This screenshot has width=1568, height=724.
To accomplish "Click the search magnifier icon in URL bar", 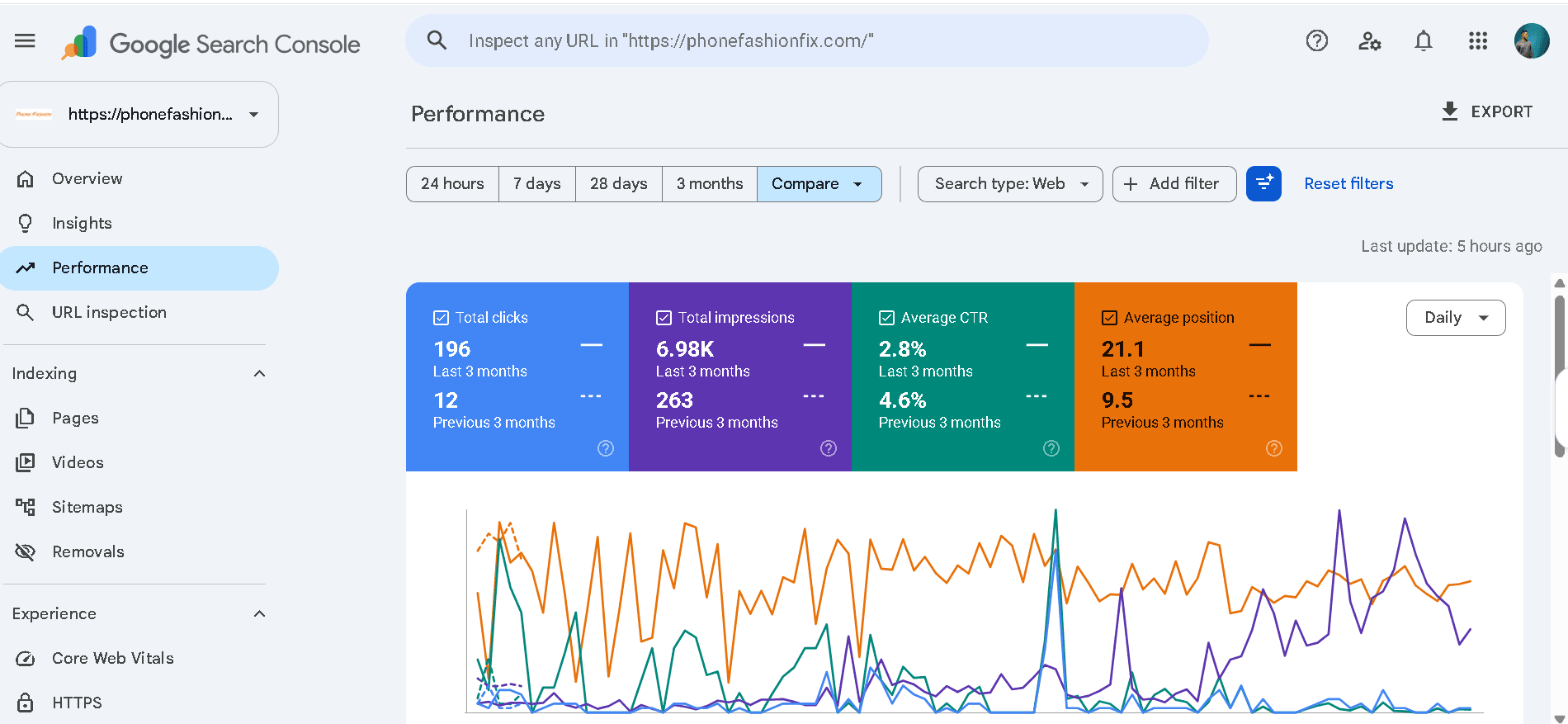I will click(x=437, y=40).
